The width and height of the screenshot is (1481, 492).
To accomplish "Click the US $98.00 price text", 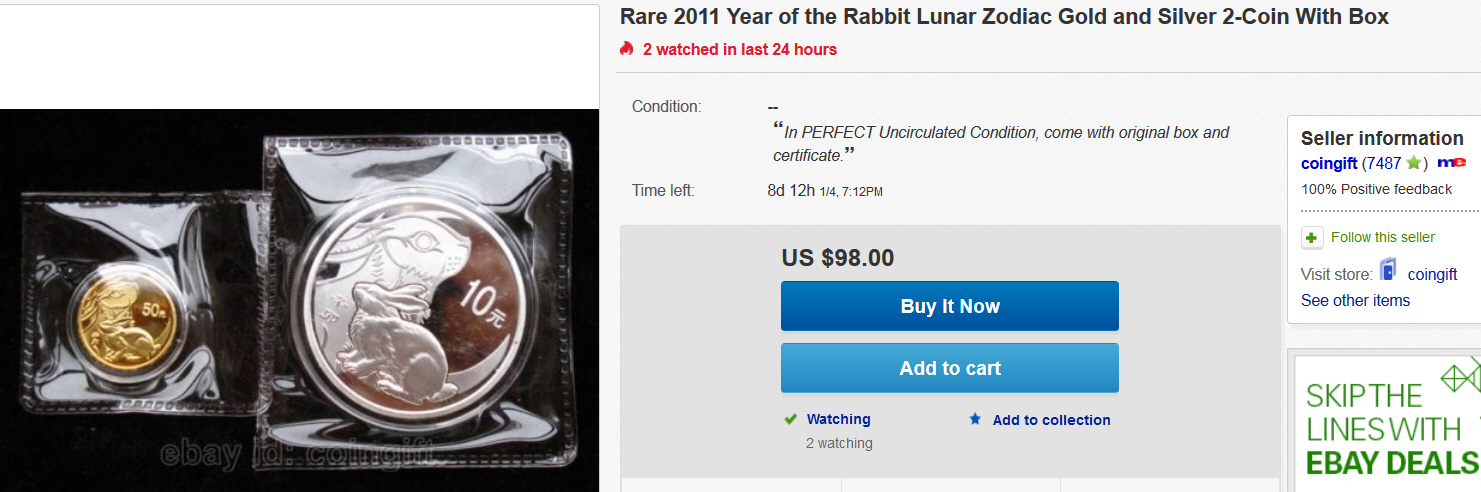I will click(x=838, y=258).
